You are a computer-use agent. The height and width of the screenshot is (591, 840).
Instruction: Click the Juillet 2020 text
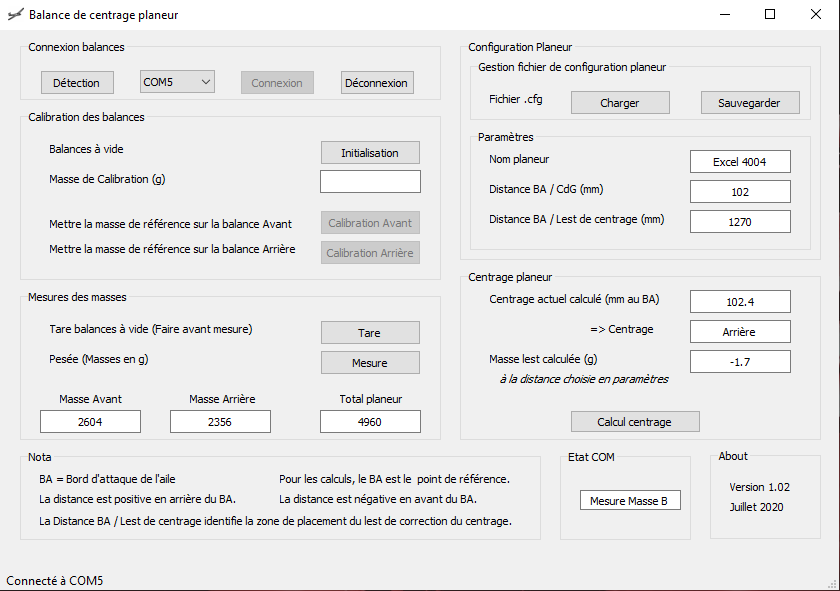tap(756, 507)
